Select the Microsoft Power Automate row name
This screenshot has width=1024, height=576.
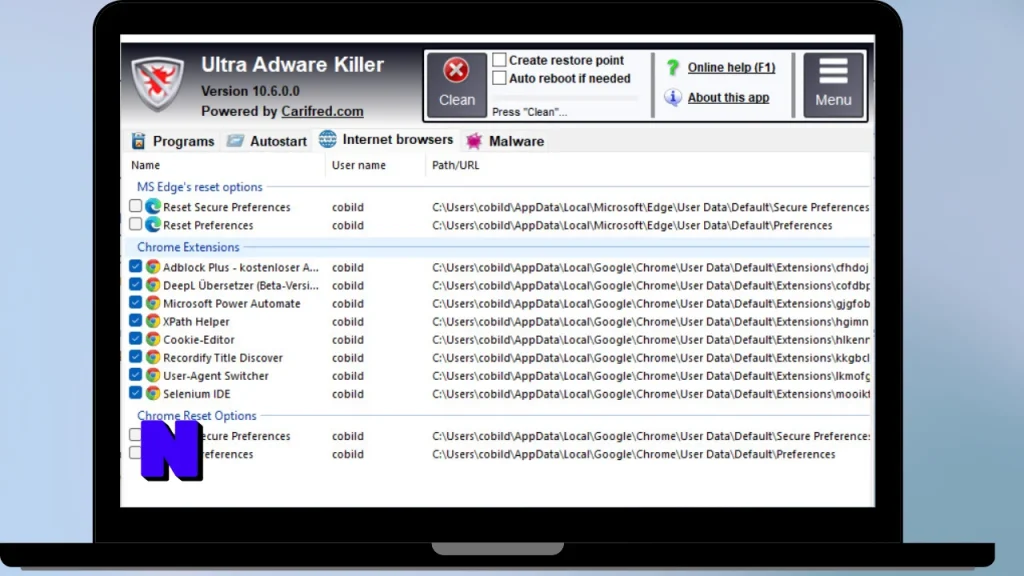(x=232, y=303)
